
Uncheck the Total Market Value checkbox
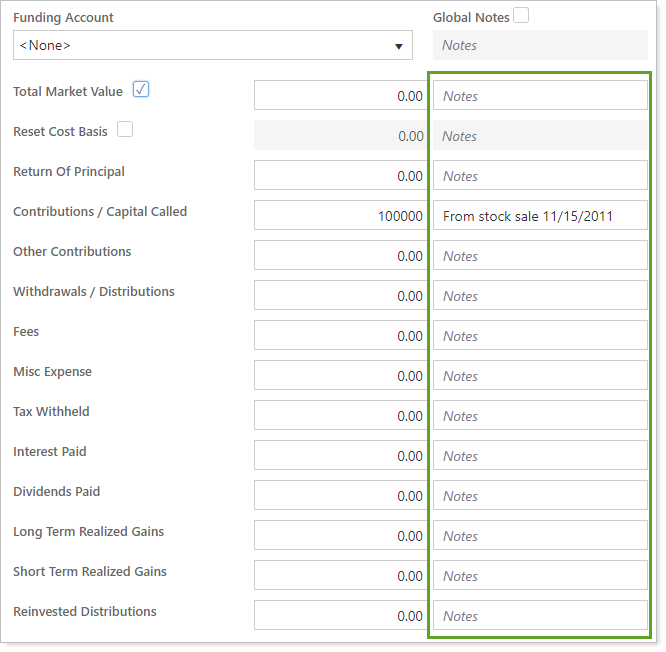point(141,90)
